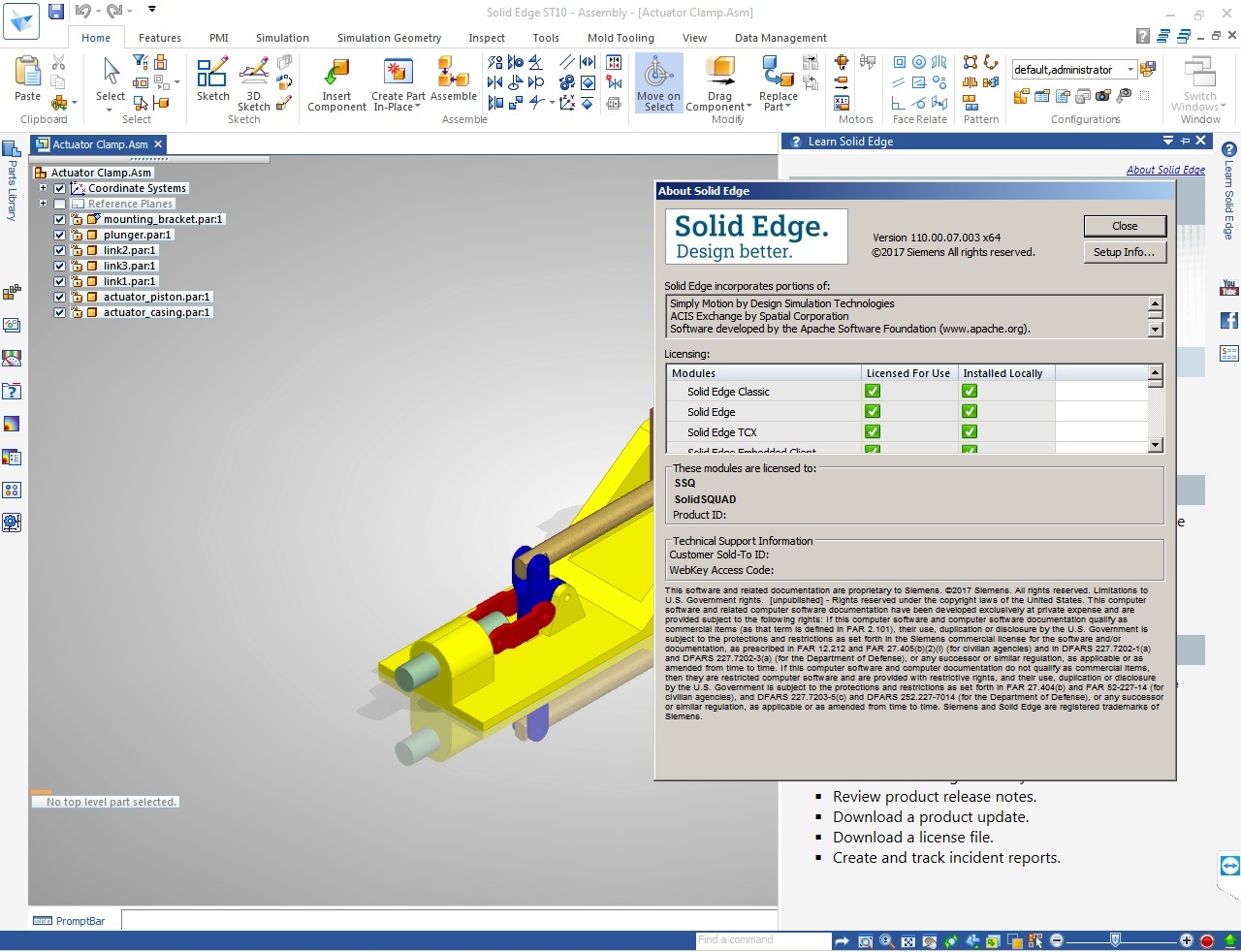The height and width of the screenshot is (952, 1241).
Task: Click the YouTube icon on right sidebar
Action: pyautogui.click(x=1229, y=288)
